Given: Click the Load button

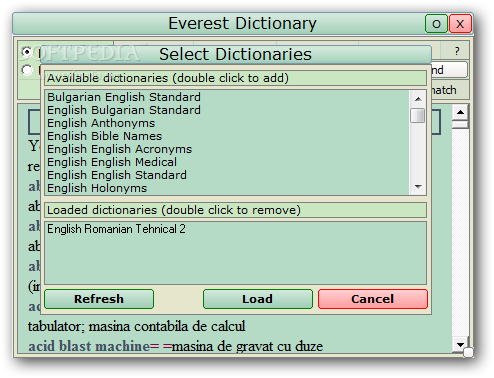Looking at the screenshot, I should (258, 299).
